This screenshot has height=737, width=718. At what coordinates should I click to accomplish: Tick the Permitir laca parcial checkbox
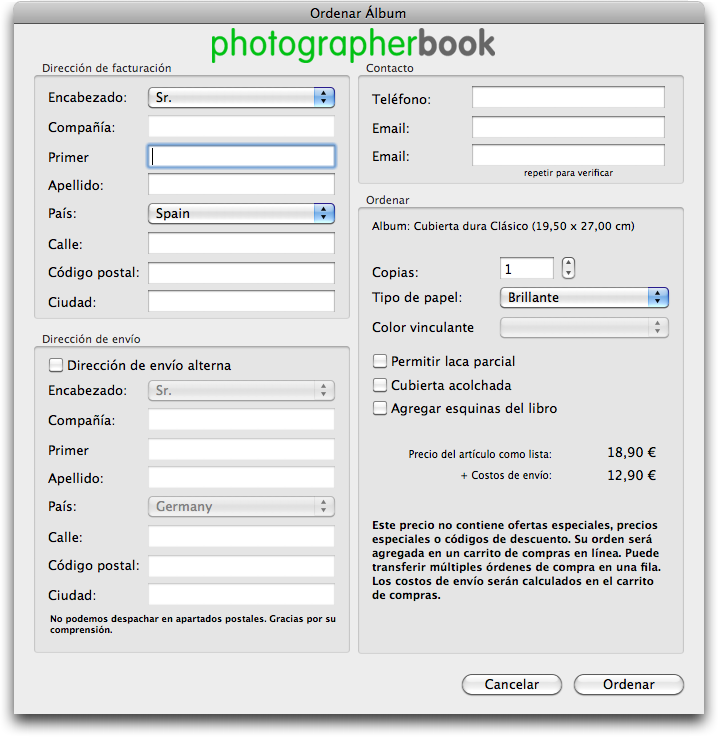380,361
